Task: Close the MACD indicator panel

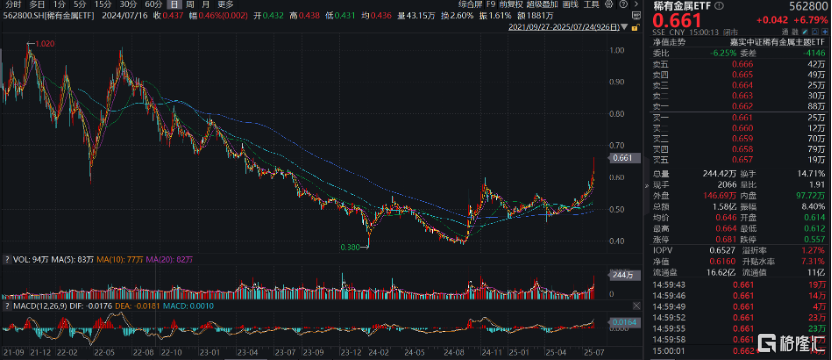Action: tap(636, 306)
